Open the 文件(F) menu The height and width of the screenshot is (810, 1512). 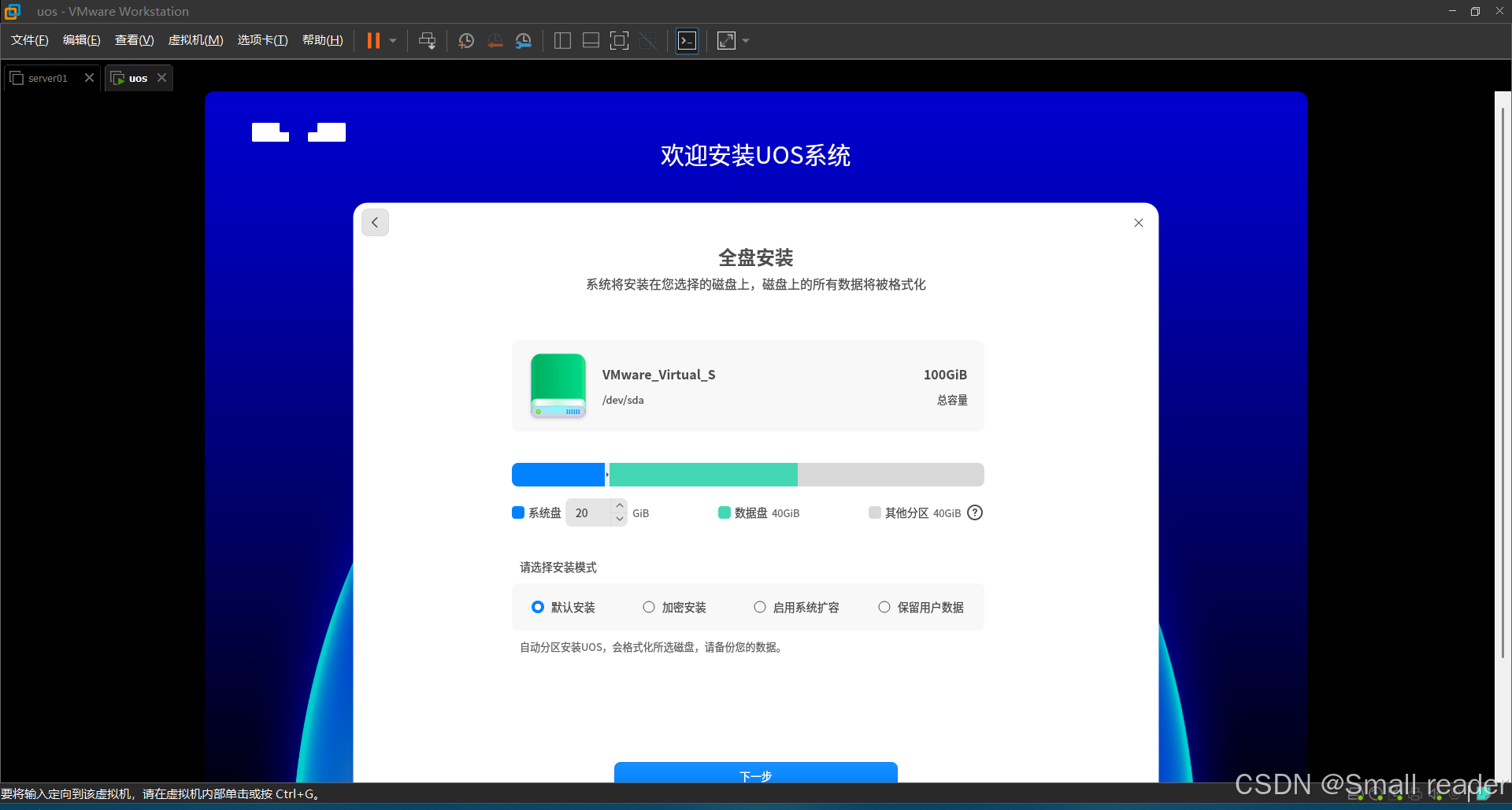coord(30,40)
